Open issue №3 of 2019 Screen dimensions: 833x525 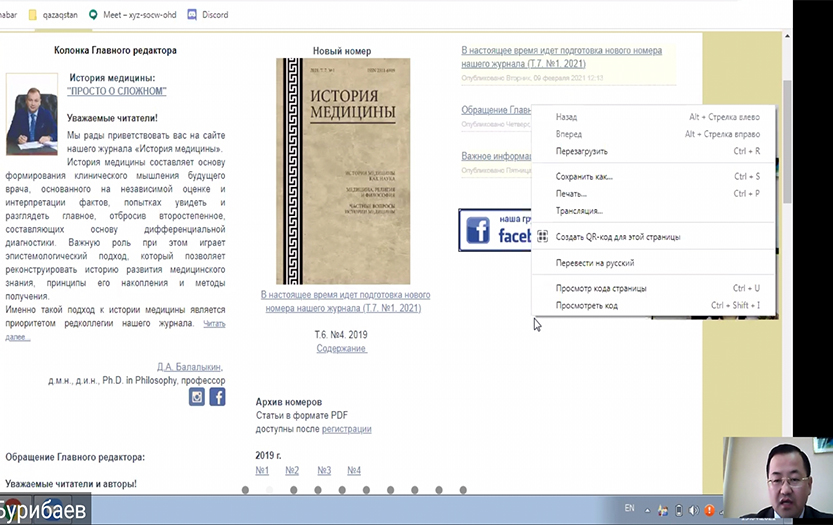point(324,470)
